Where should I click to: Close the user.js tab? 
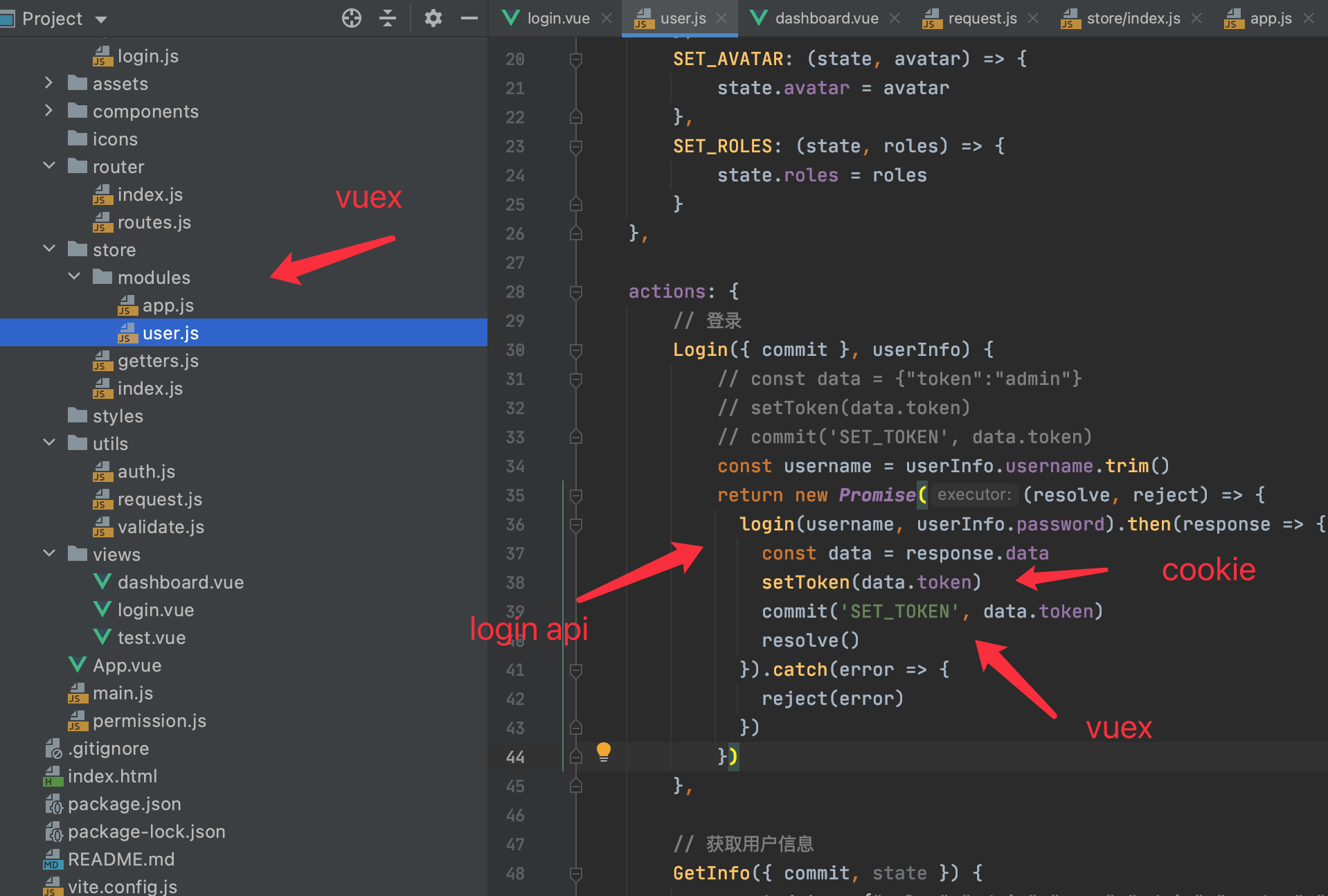pyautogui.click(x=721, y=18)
